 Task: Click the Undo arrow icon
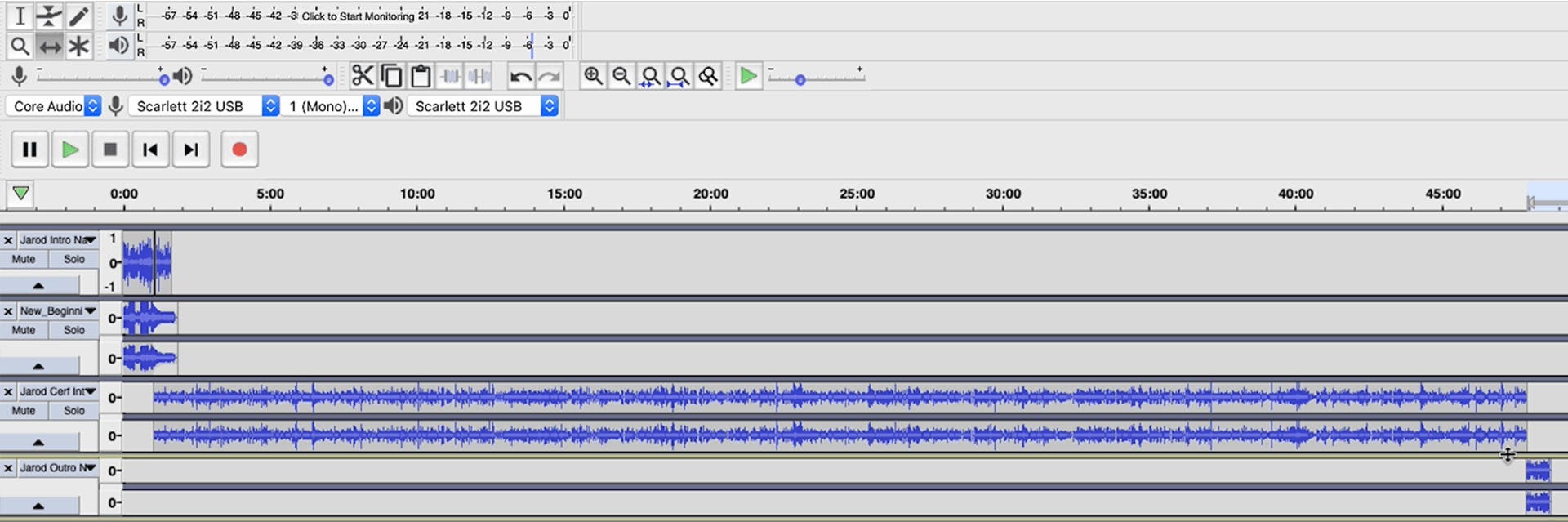[520, 77]
